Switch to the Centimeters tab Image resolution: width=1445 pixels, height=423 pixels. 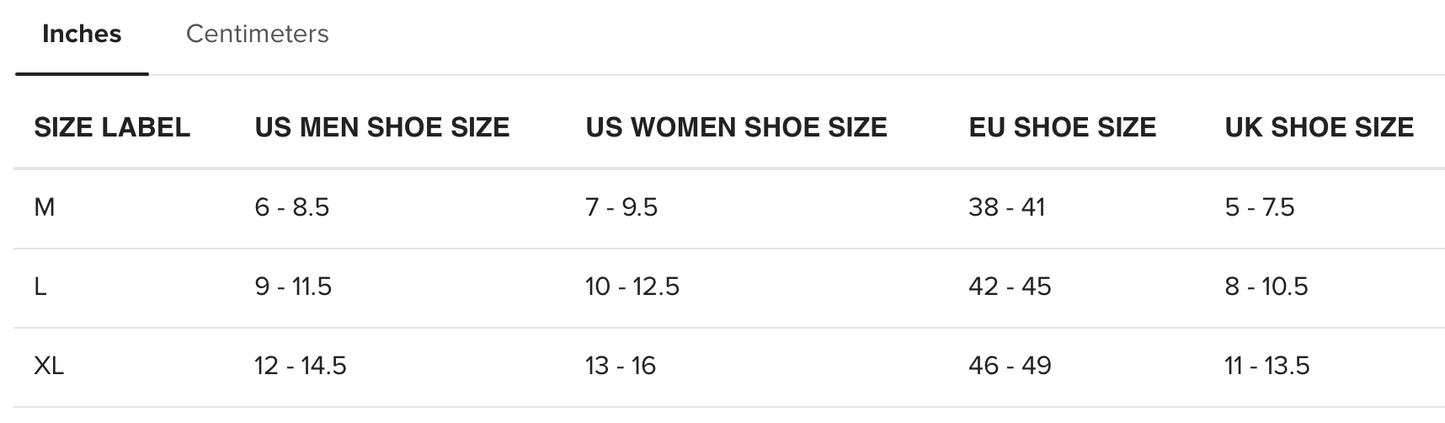click(x=257, y=34)
